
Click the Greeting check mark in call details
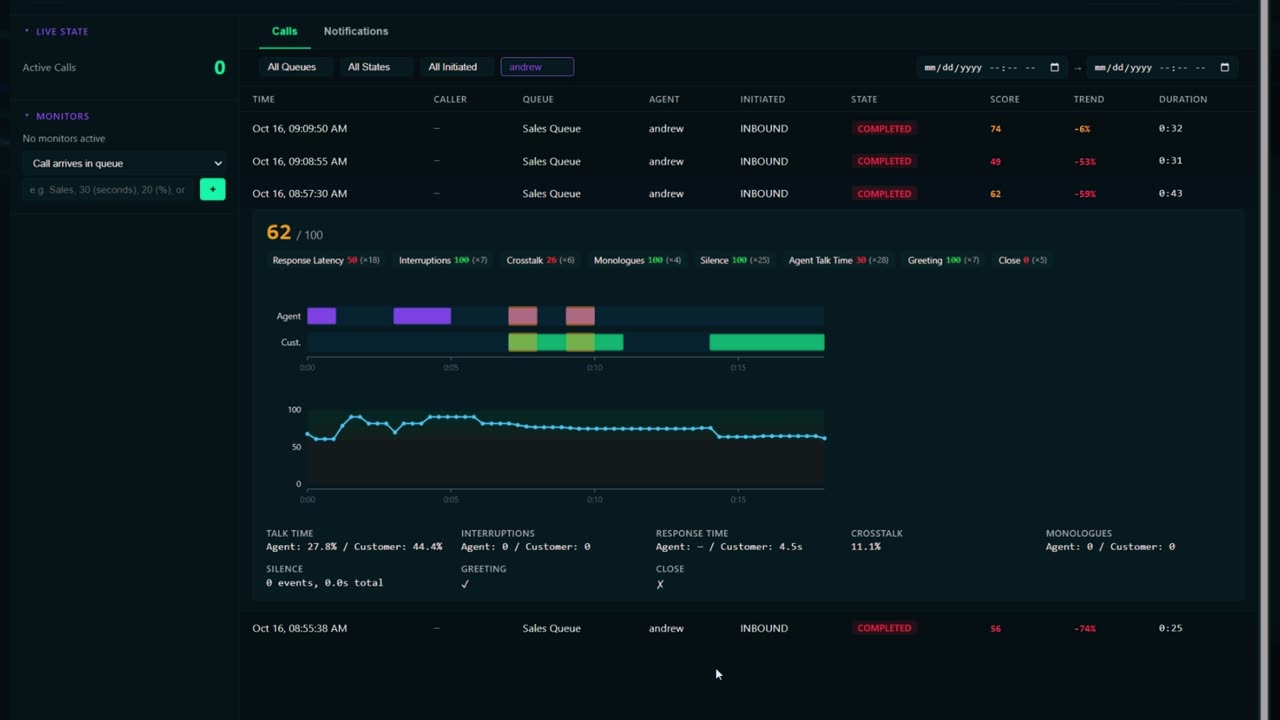click(465, 584)
